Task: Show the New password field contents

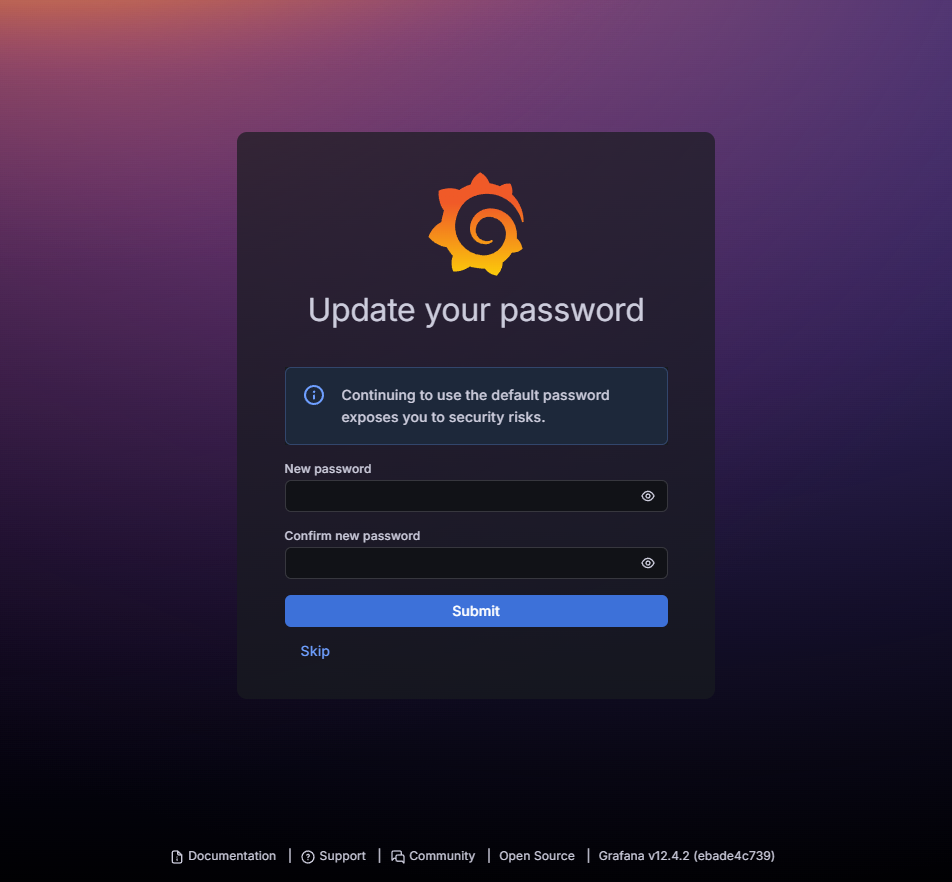Action: click(x=648, y=496)
